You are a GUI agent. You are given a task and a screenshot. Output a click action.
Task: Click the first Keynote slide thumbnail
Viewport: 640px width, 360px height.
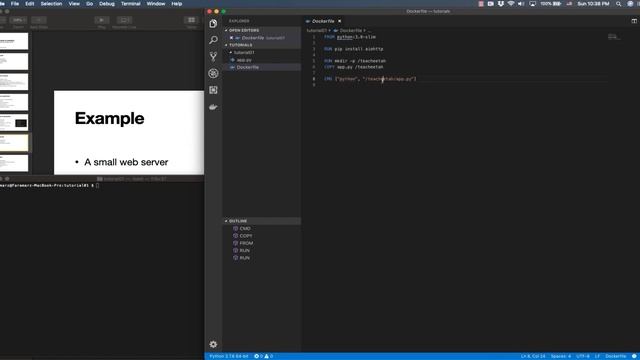pyautogui.click(x=14, y=41)
